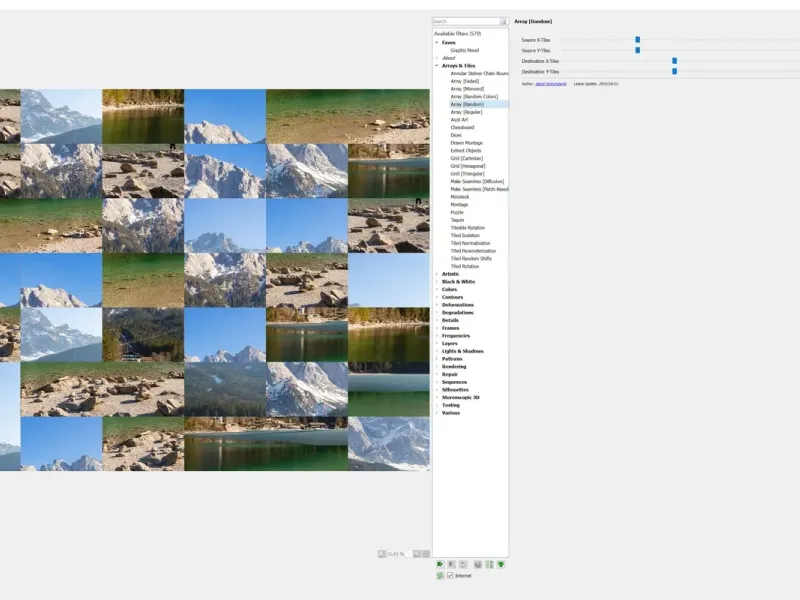Click the Destination Y-Tiles slider handle
This screenshot has height=600, width=800.
point(674,72)
